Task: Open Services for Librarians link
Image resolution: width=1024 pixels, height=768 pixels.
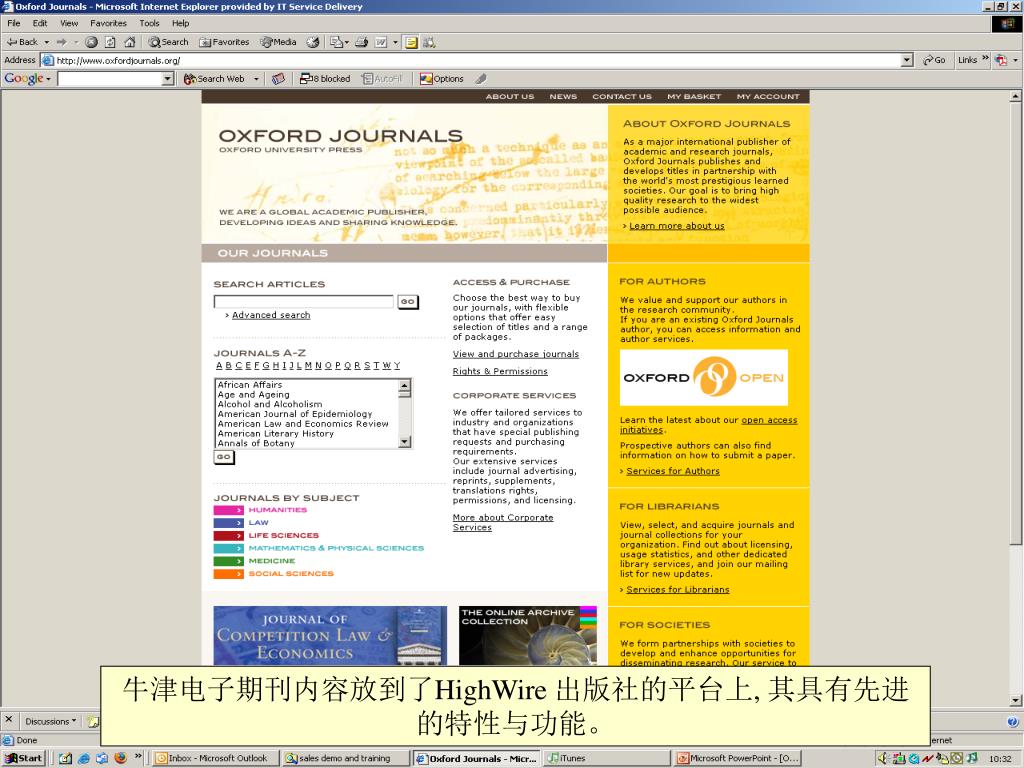Action: pos(678,589)
